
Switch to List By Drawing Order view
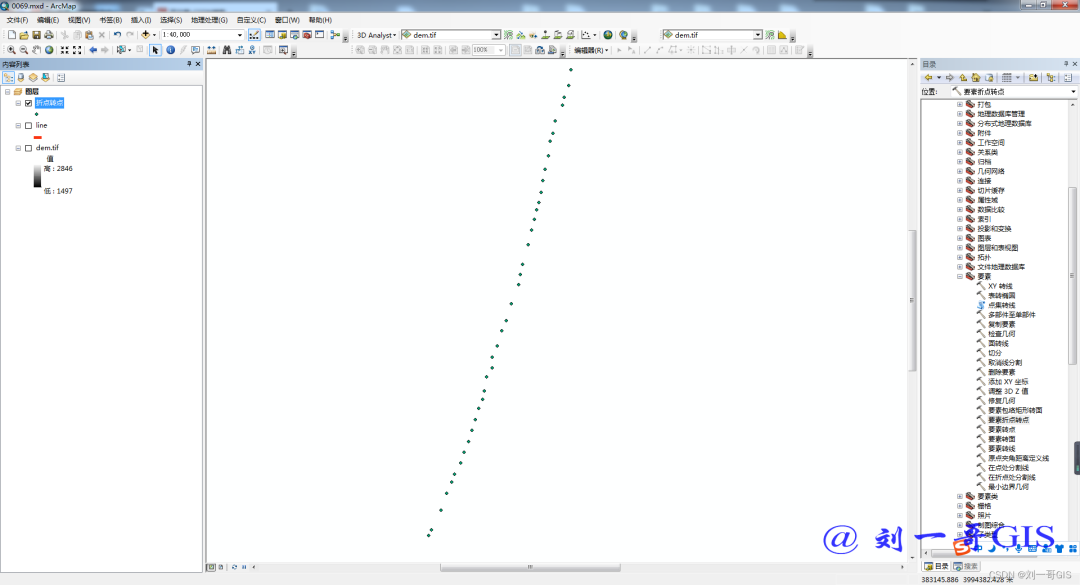(8, 78)
